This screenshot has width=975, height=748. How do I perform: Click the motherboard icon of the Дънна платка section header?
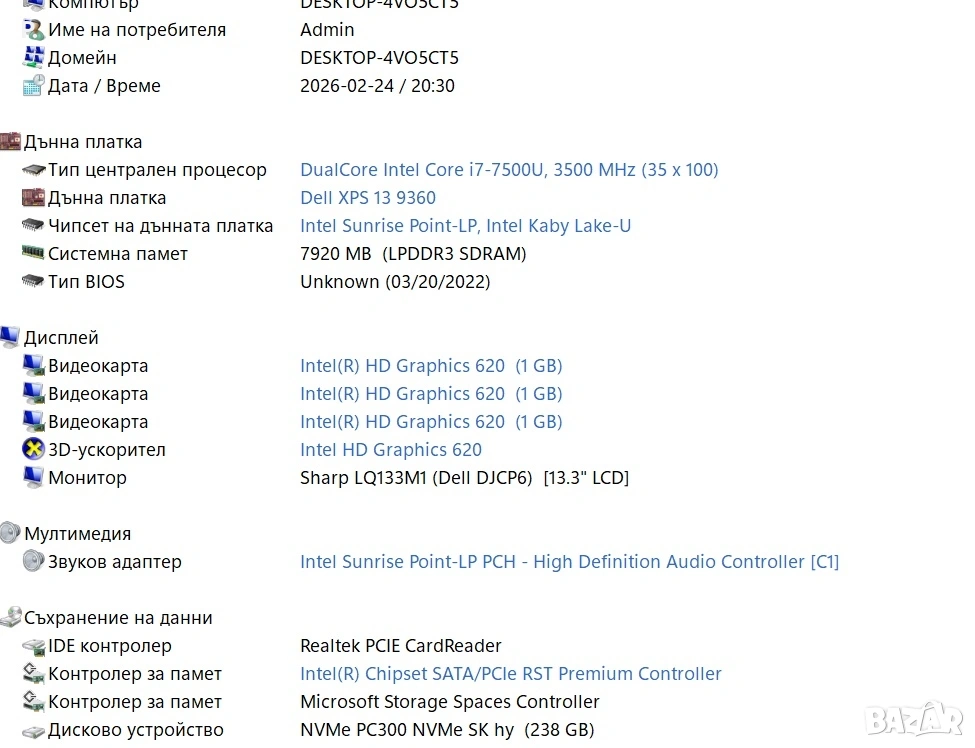coord(10,142)
